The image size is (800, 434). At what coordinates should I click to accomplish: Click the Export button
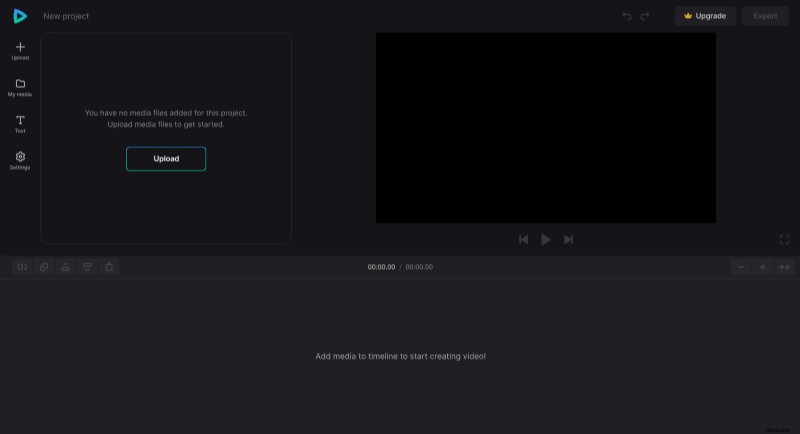[x=765, y=16]
